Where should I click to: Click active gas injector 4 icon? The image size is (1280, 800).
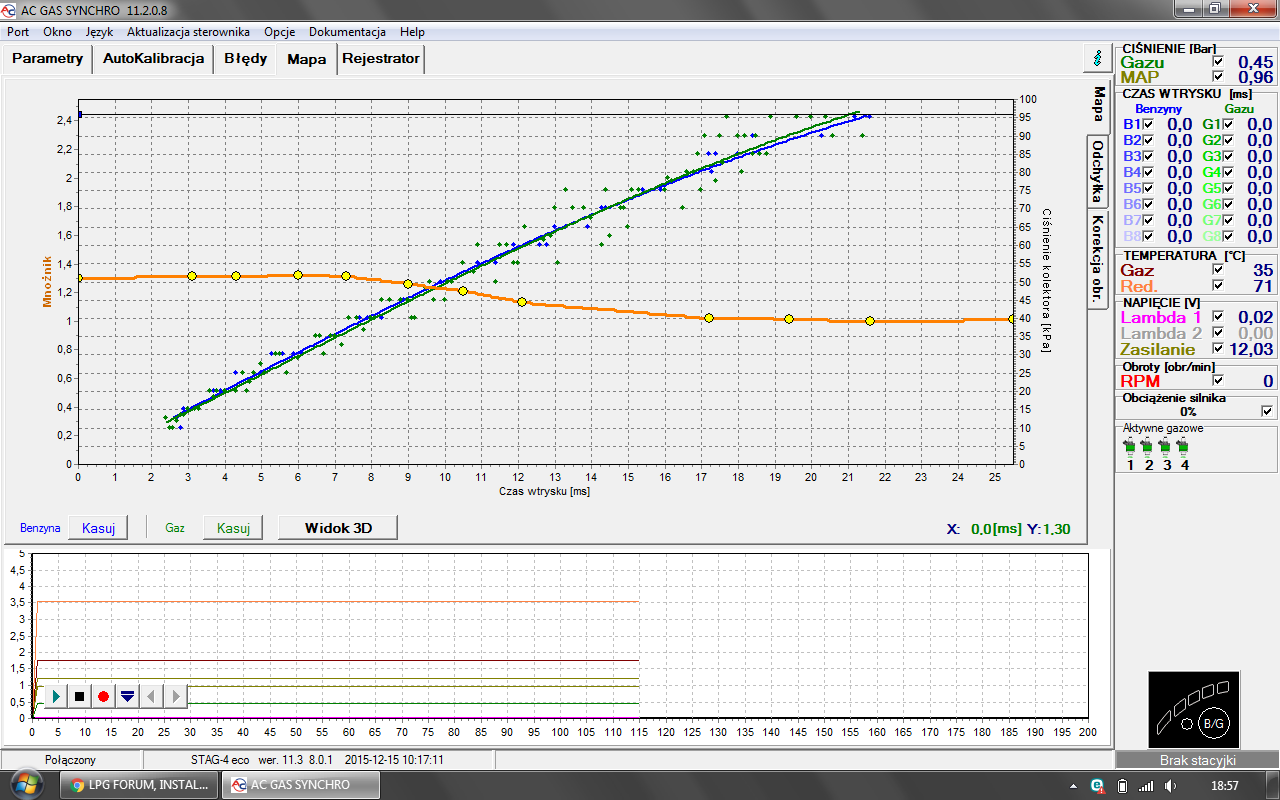[1184, 446]
